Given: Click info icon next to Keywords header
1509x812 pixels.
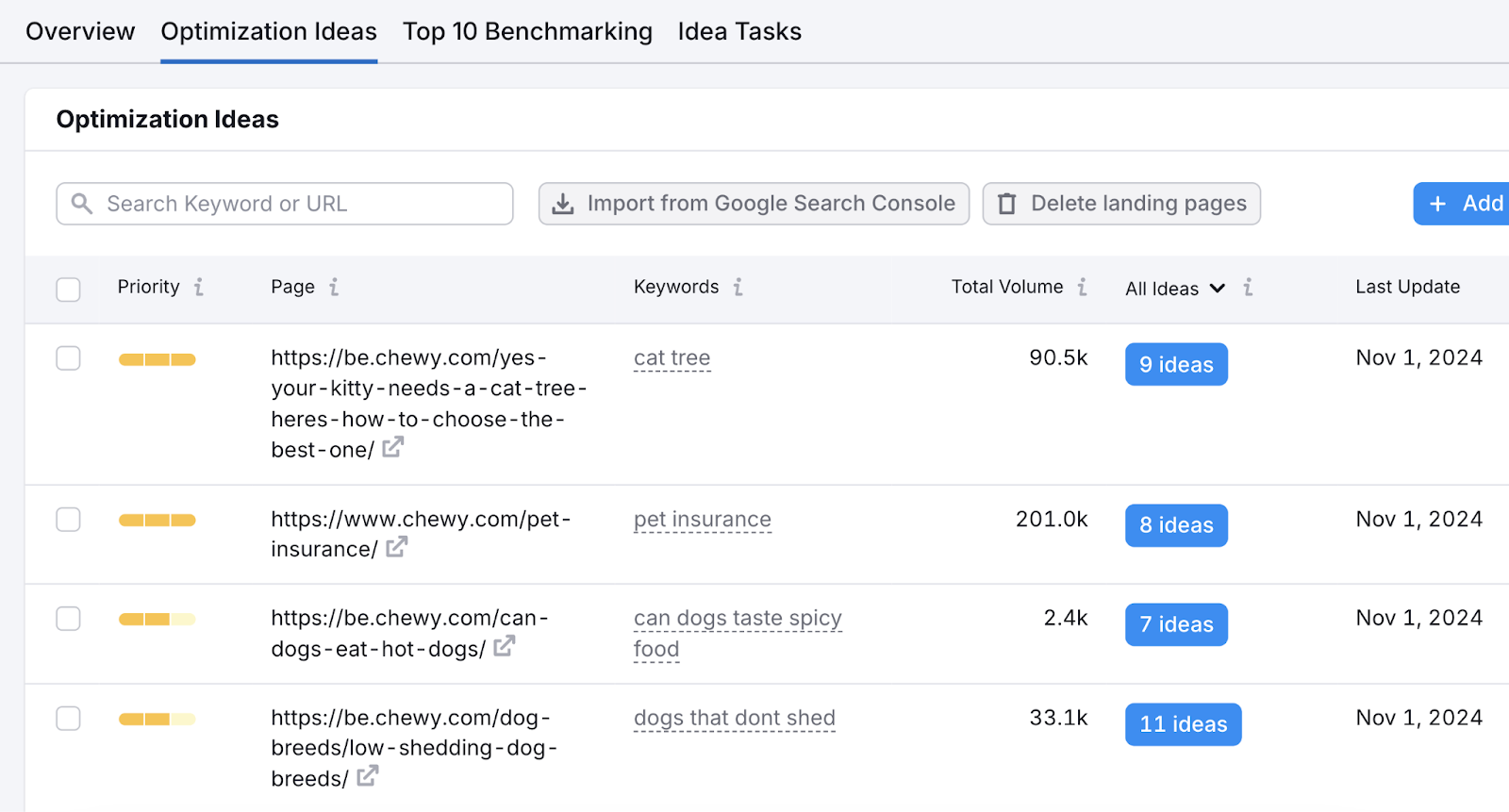Looking at the screenshot, I should tap(738, 288).
